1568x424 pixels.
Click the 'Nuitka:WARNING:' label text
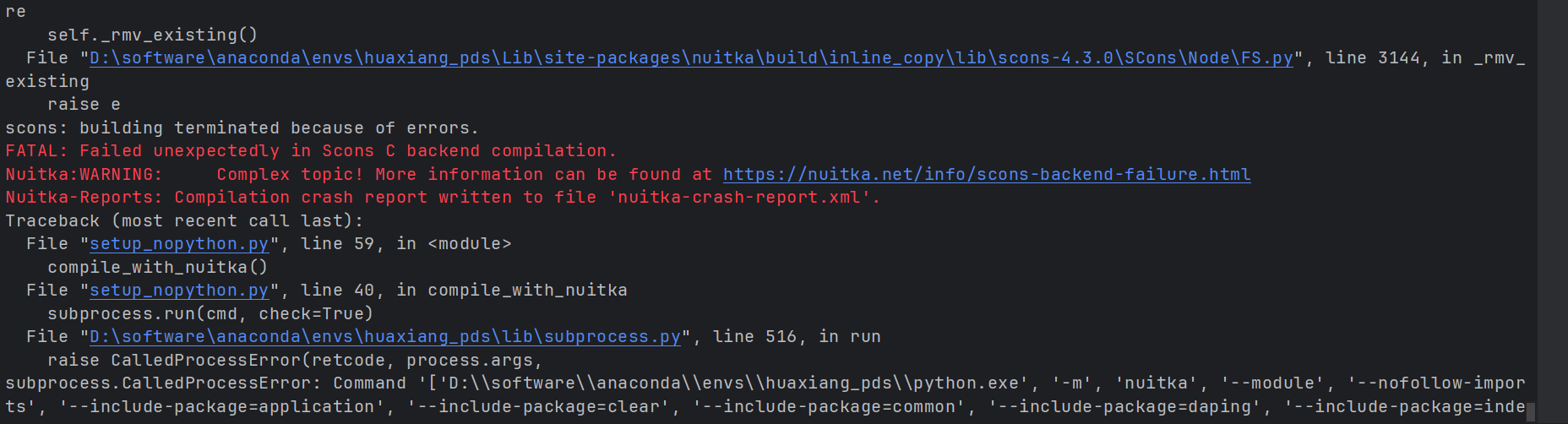click(x=84, y=174)
